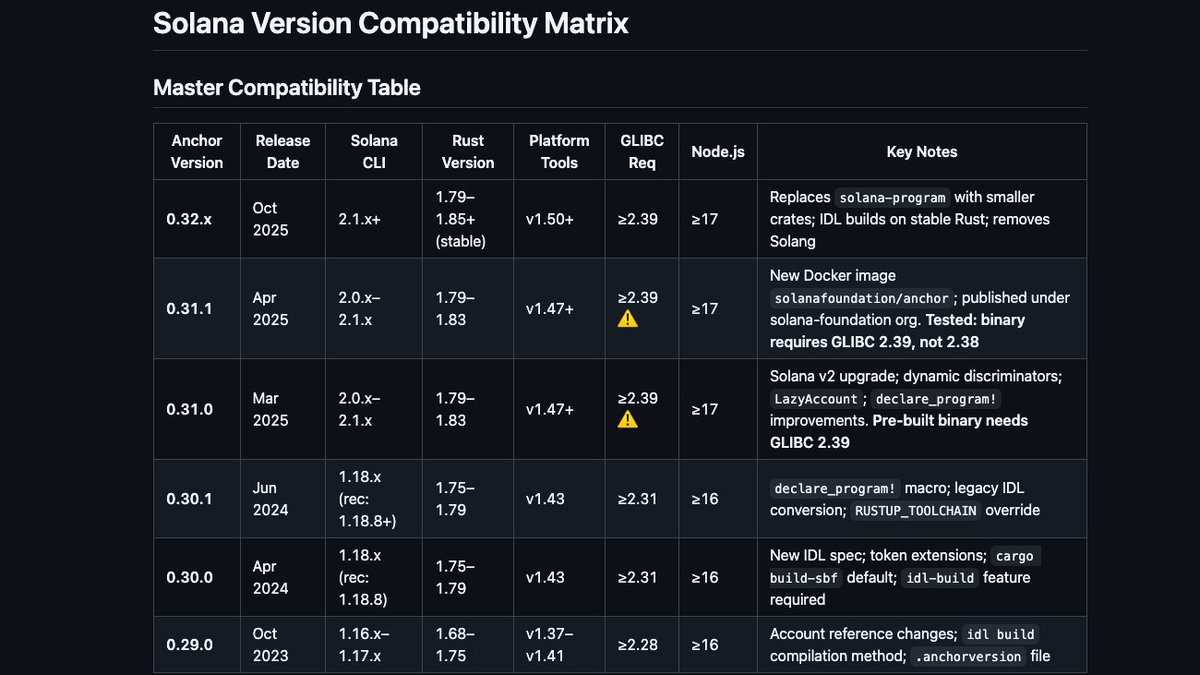The height and width of the screenshot is (675, 1200).
Task: Click the v1.43 cell in the 0.30.1 row
Action: 559,499
